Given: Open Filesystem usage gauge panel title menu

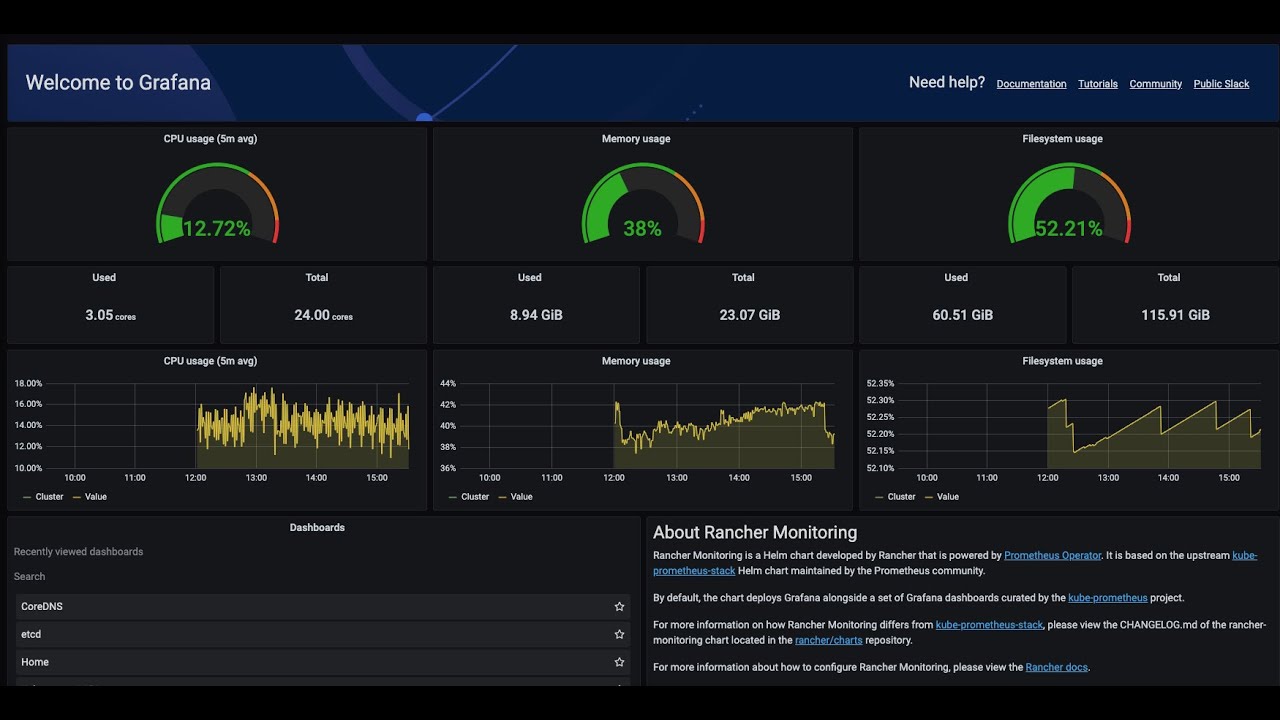Looking at the screenshot, I should [x=1062, y=139].
